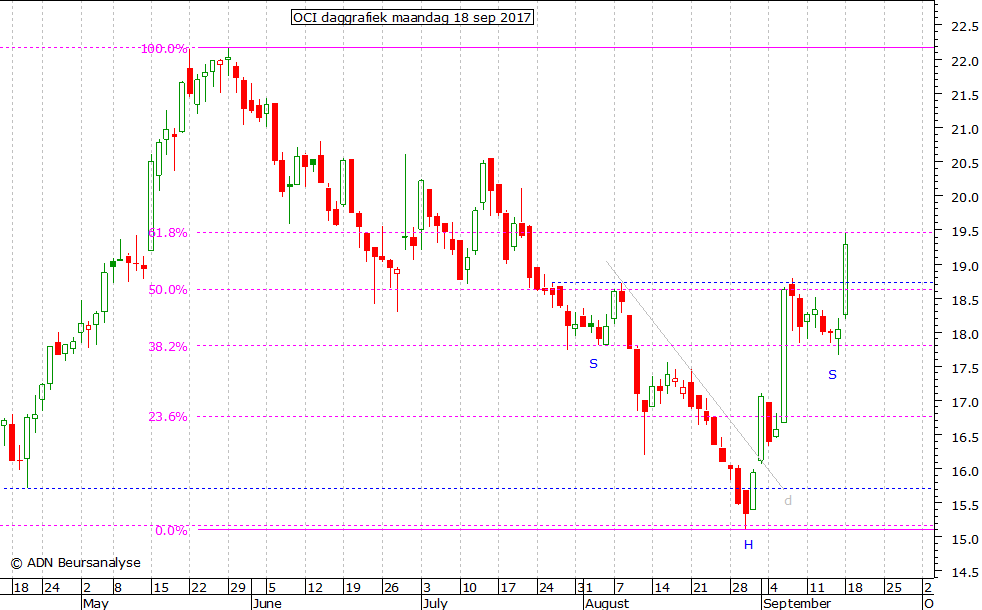Click the '61.8%' Fibonacci label
The width and height of the screenshot is (982, 610).
coord(168,233)
